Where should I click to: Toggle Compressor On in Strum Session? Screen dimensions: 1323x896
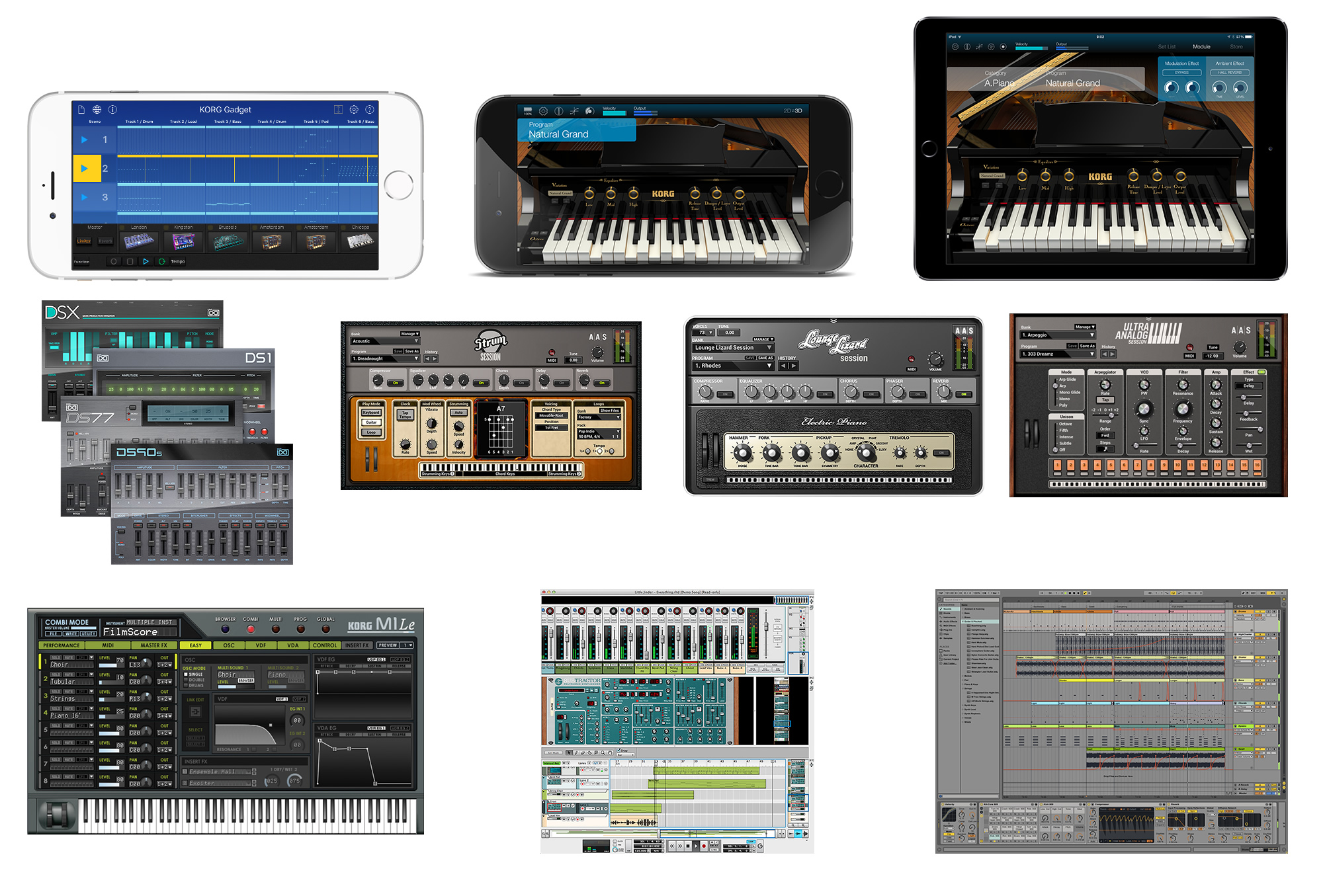[396, 383]
